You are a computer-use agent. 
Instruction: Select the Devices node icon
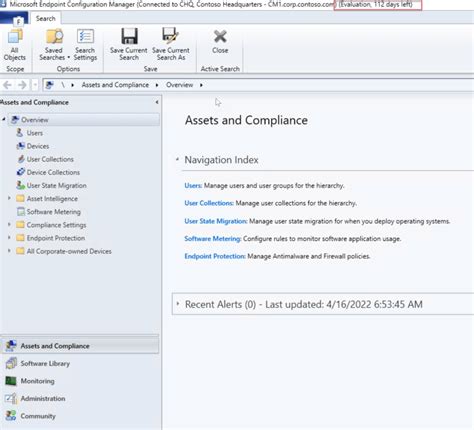coord(21,146)
